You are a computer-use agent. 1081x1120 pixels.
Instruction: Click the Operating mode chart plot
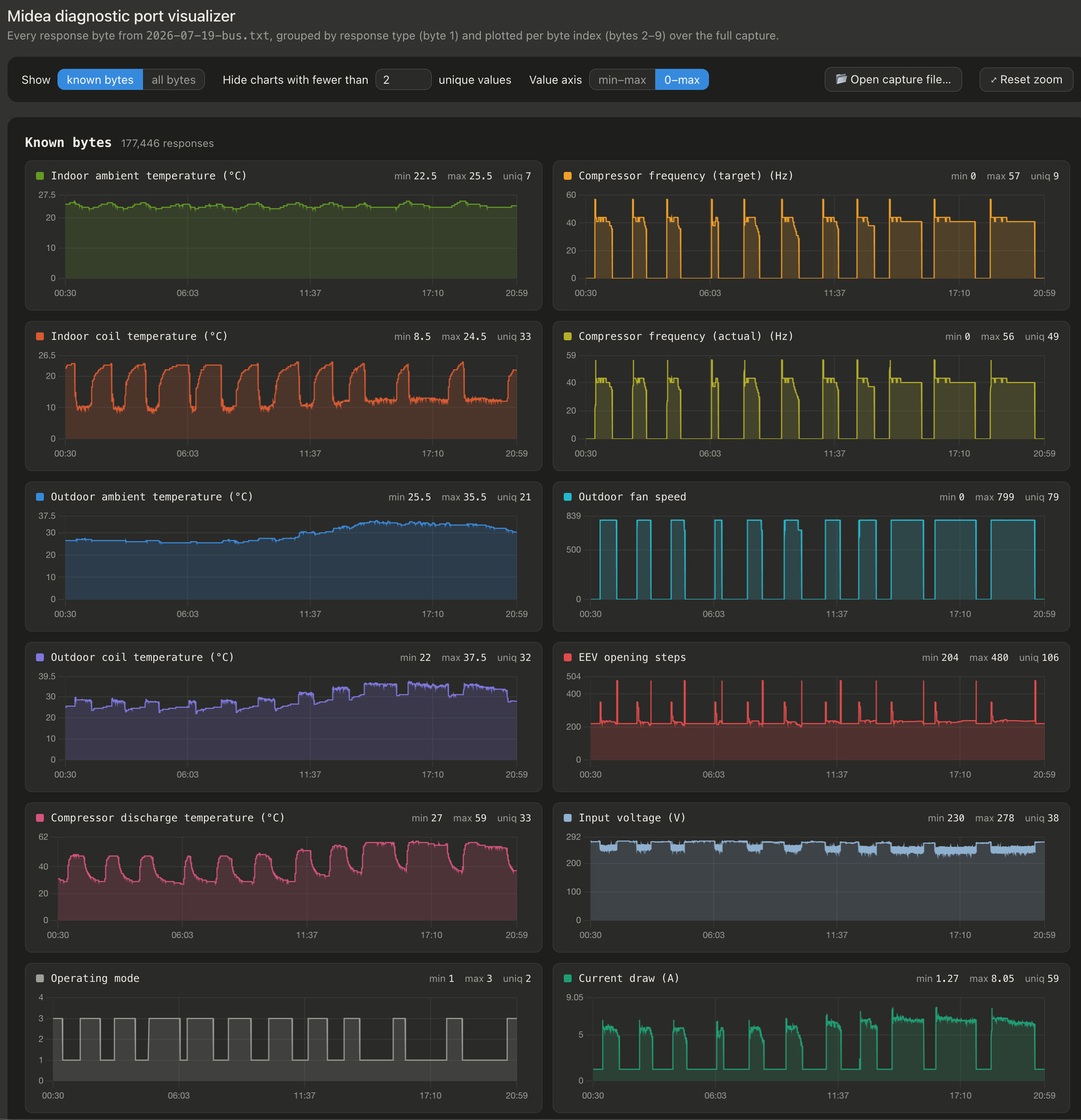pos(285,1040)
